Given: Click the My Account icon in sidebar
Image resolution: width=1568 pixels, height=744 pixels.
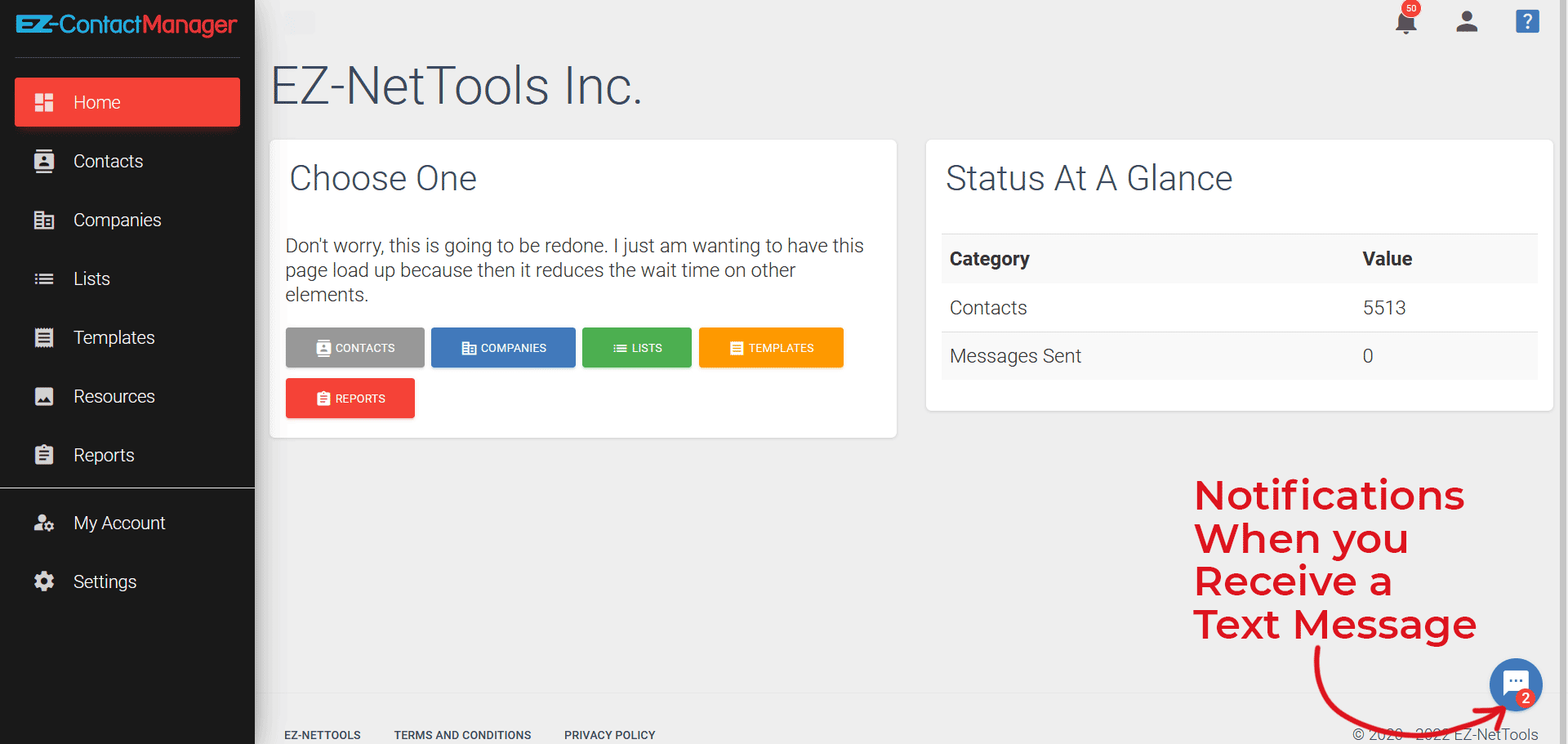Looking at the screenshot, I should tap(44, 523).
